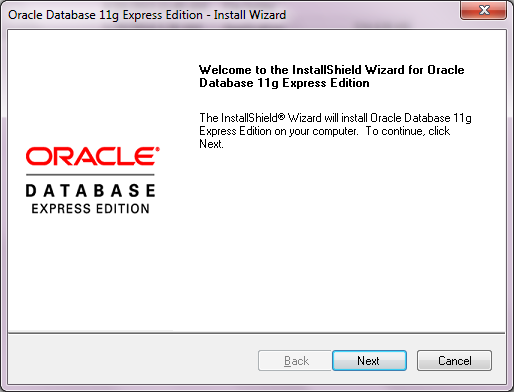The image size is (514, 392).
Task: Click the 'Oracle Database 11g Express Edition - Install Wizard' title
Action: (x=147, y=15)
